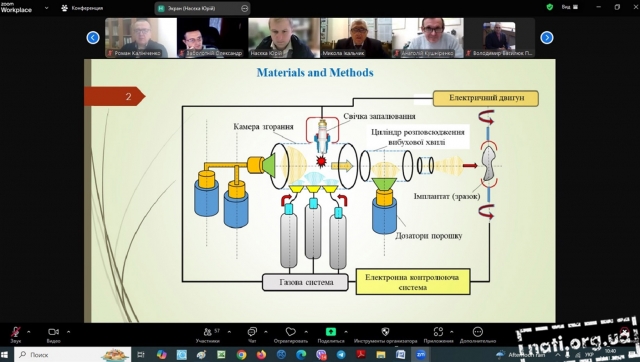The image size is (640, 362).
Task: Show next participant thumbnails with right arrow
Action: pyautogui.click(x=547, y=38)
